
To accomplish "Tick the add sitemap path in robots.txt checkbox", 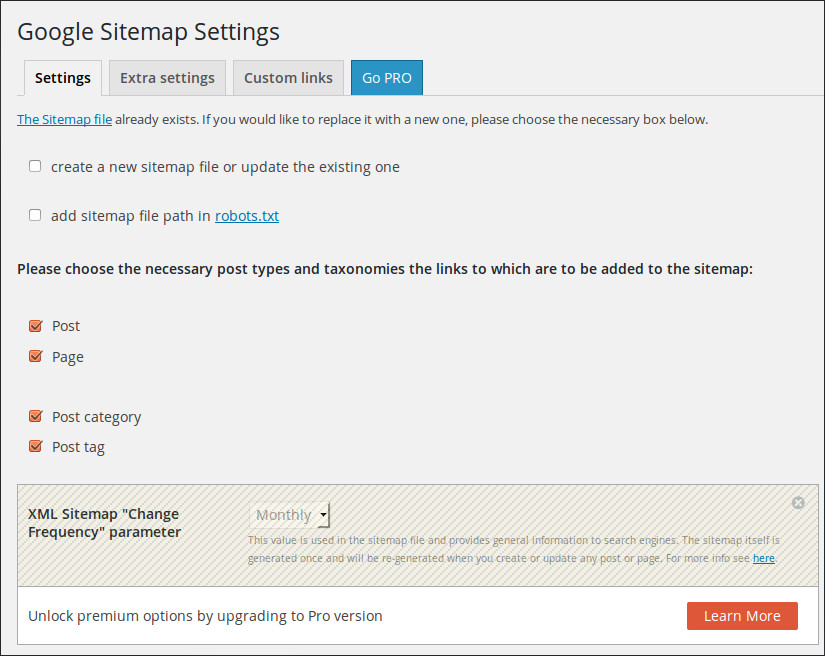I will click(x=36, y=215).
